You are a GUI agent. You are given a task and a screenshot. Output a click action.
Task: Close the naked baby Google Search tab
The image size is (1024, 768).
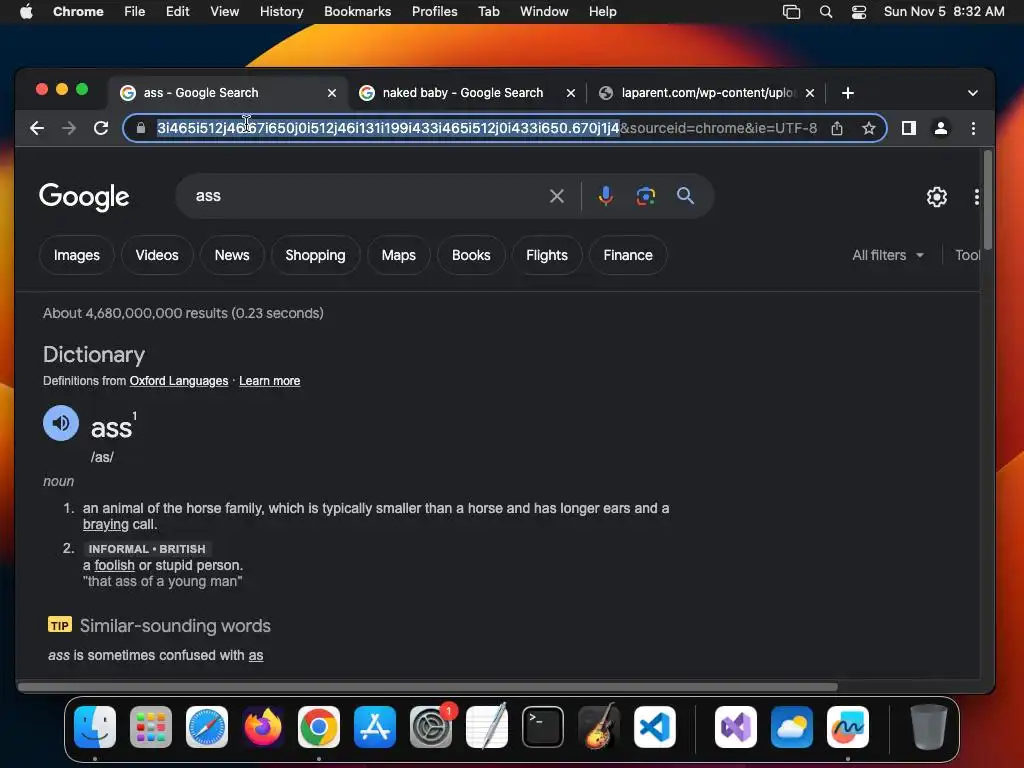571,93
